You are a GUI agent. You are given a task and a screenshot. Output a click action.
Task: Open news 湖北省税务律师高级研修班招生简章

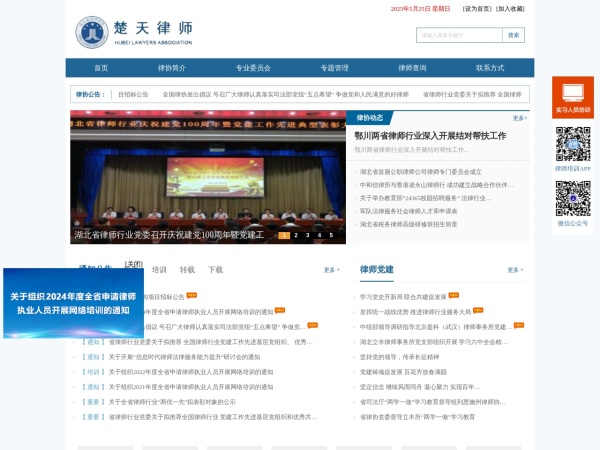pyautogui.click(x=408, y=224)
